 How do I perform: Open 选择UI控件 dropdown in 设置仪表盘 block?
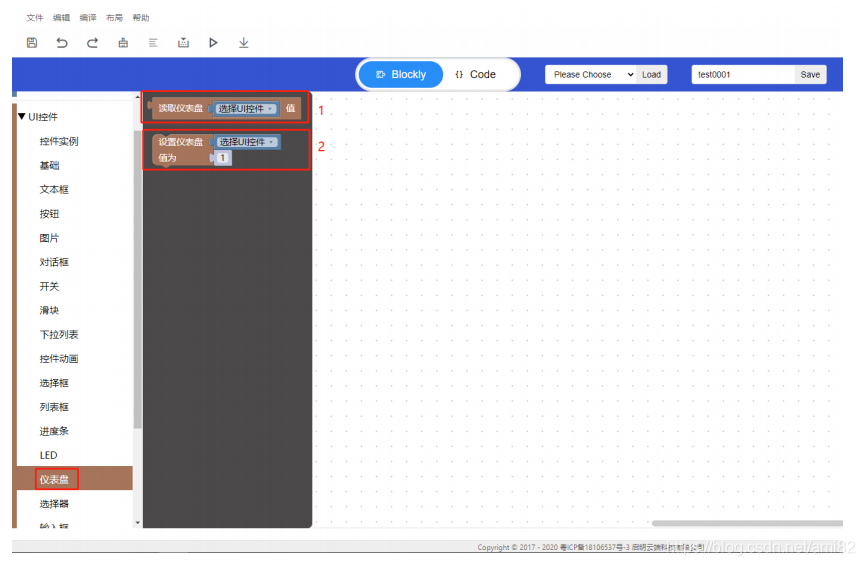pyautogui.click(x=247, y=142)
